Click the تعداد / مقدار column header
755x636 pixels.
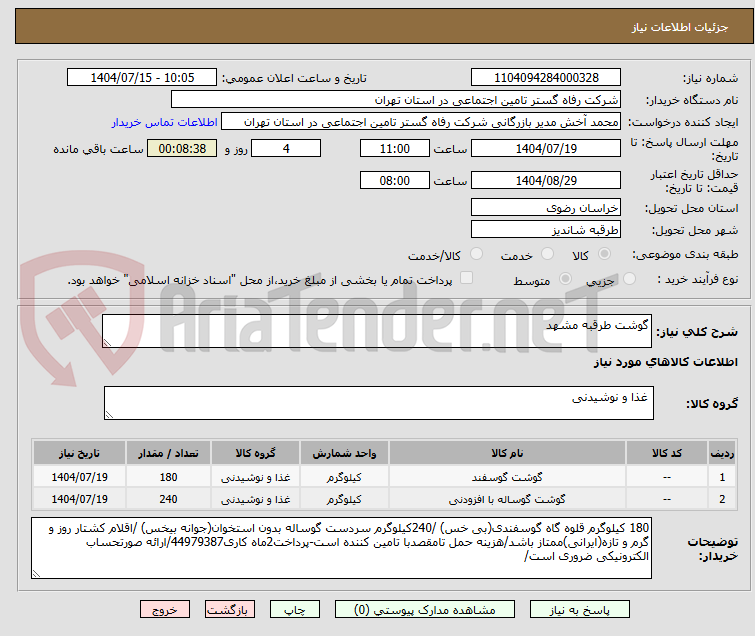(168, 453)
